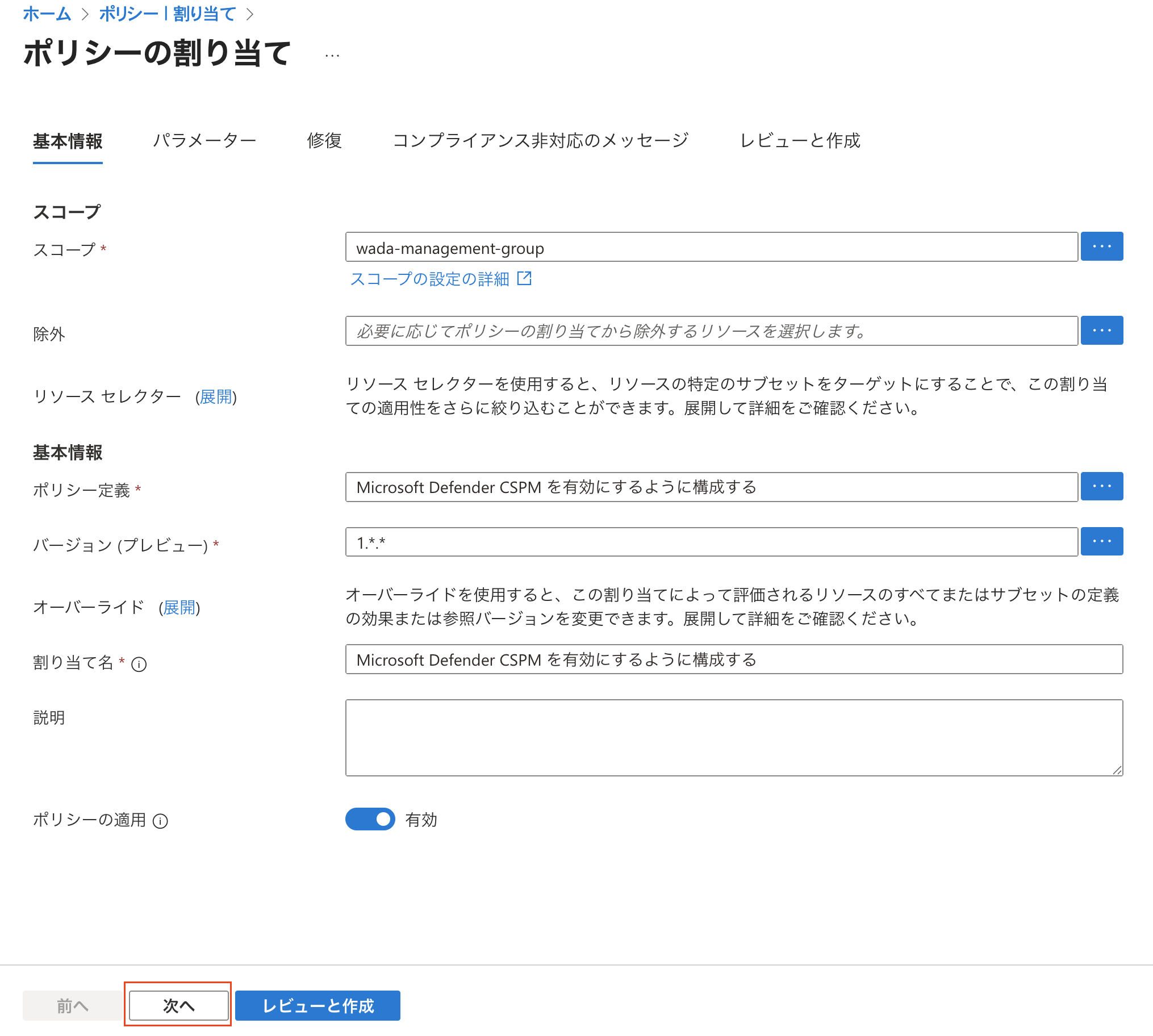Click inside the 説明 description text area
Screen dimensions: 1153x1036
(x=734, y=738)
